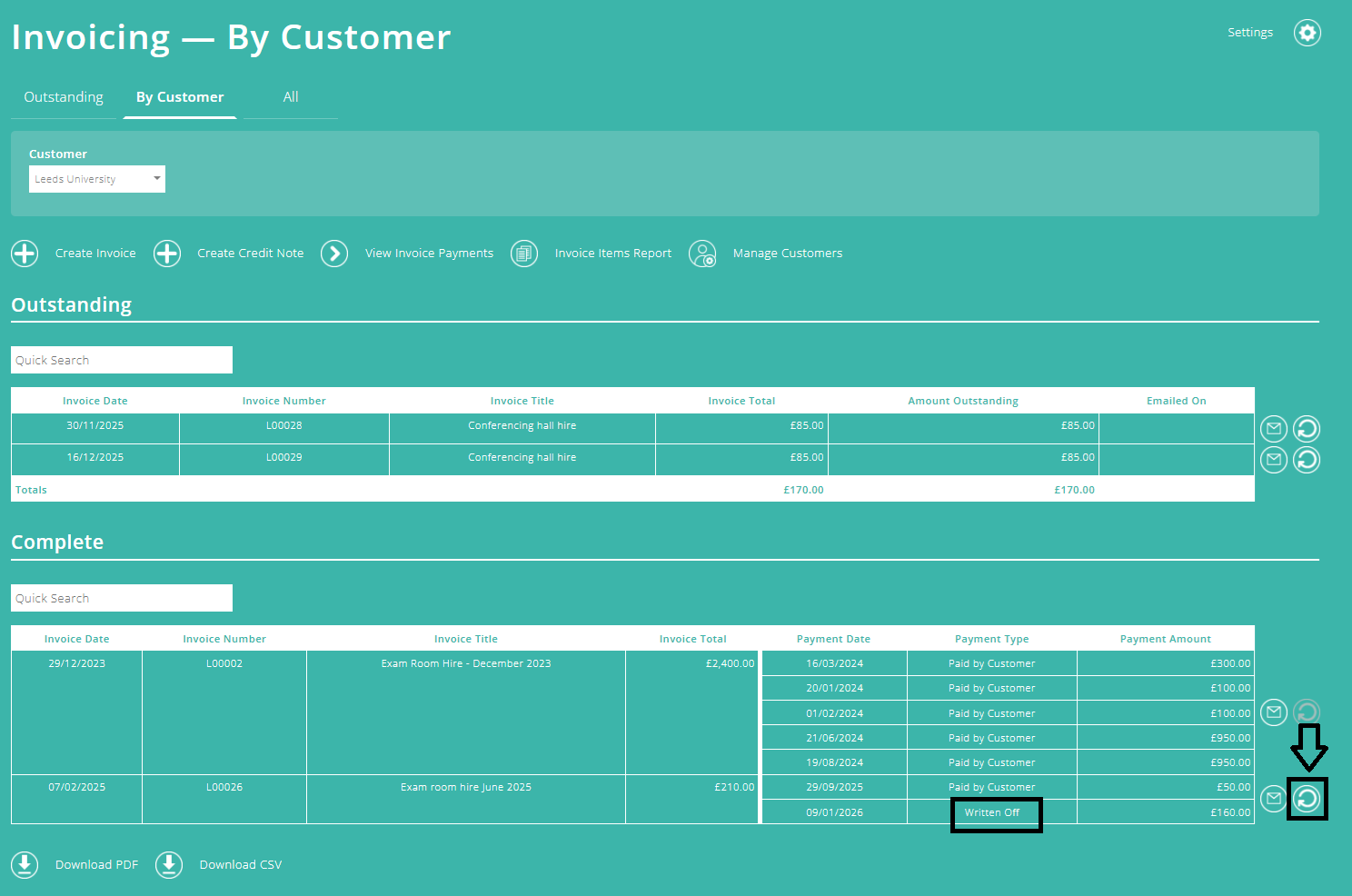Click the refresh icon beside invoice L00029
This screenshot has height=896, width=1352.
point(1307,460)
